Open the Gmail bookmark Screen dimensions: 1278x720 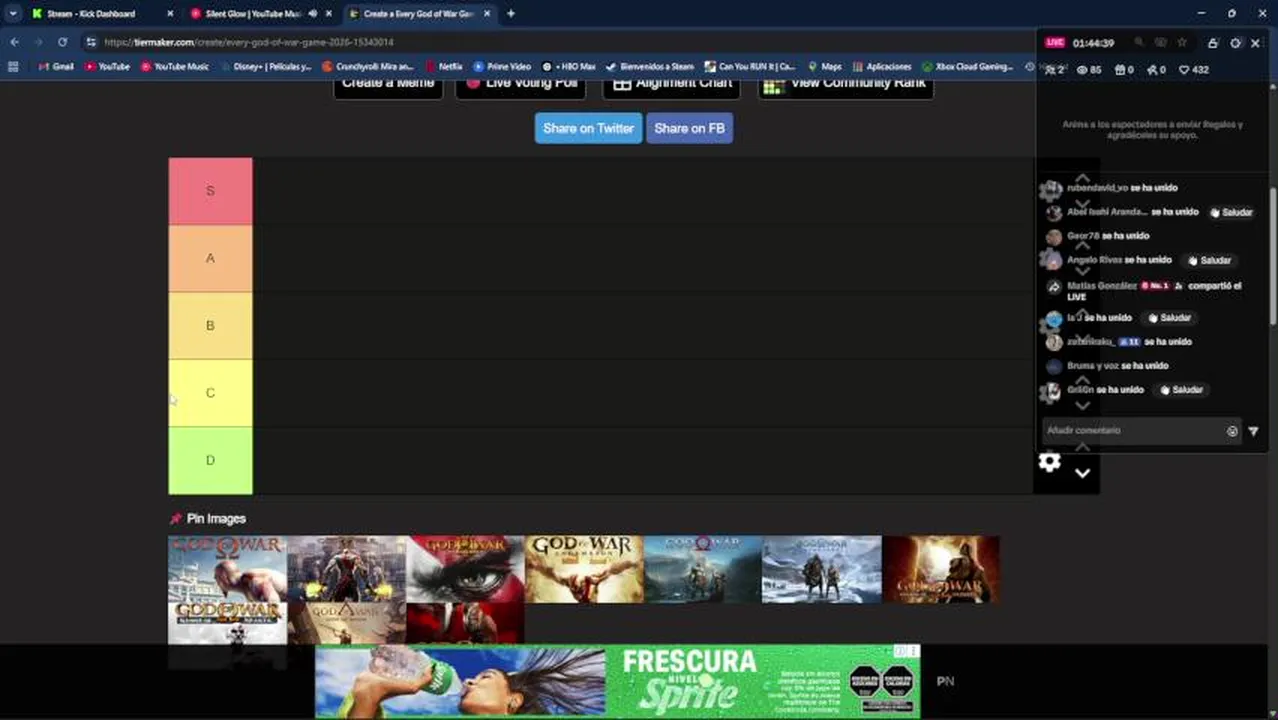click(56, 67)
